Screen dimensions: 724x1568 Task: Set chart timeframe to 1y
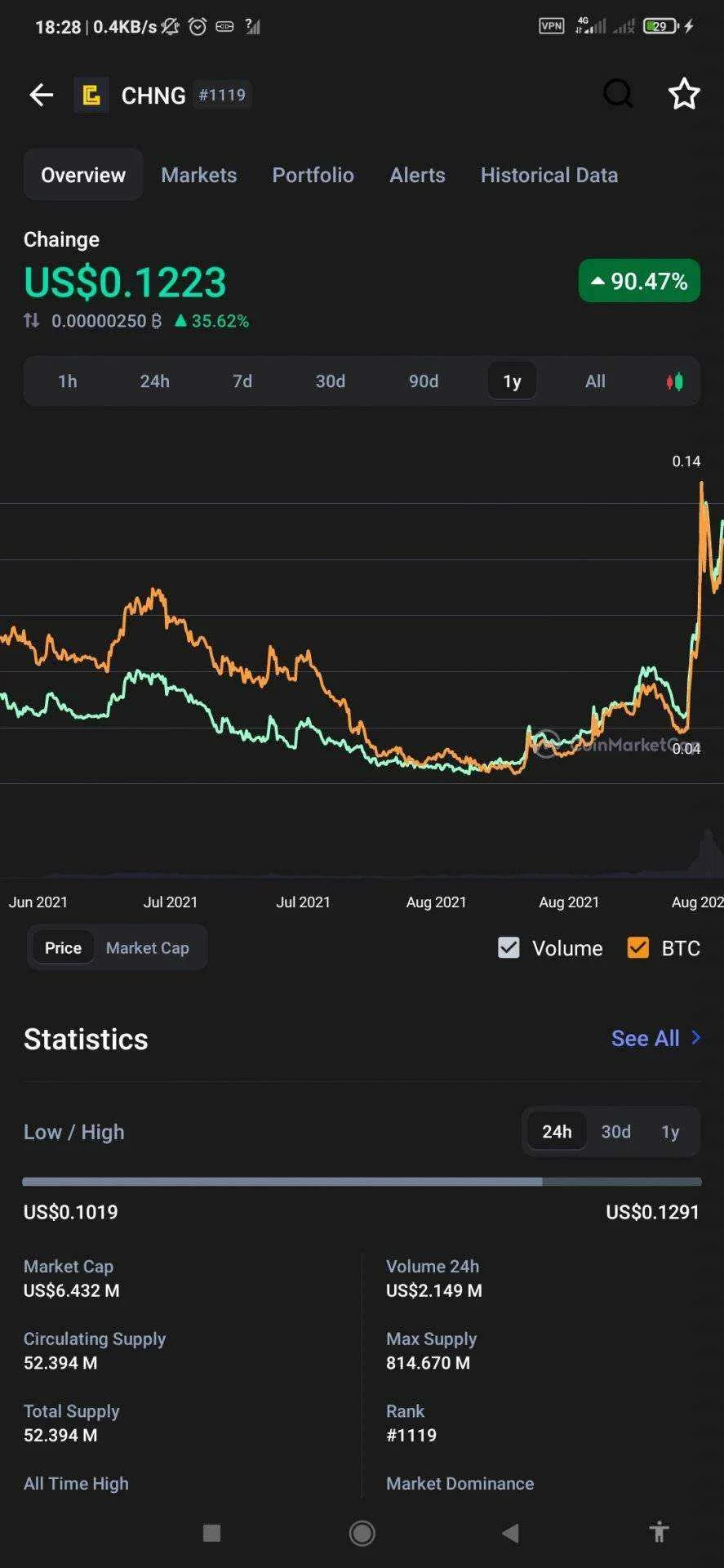pyautogui.click(x=512, y=381)
